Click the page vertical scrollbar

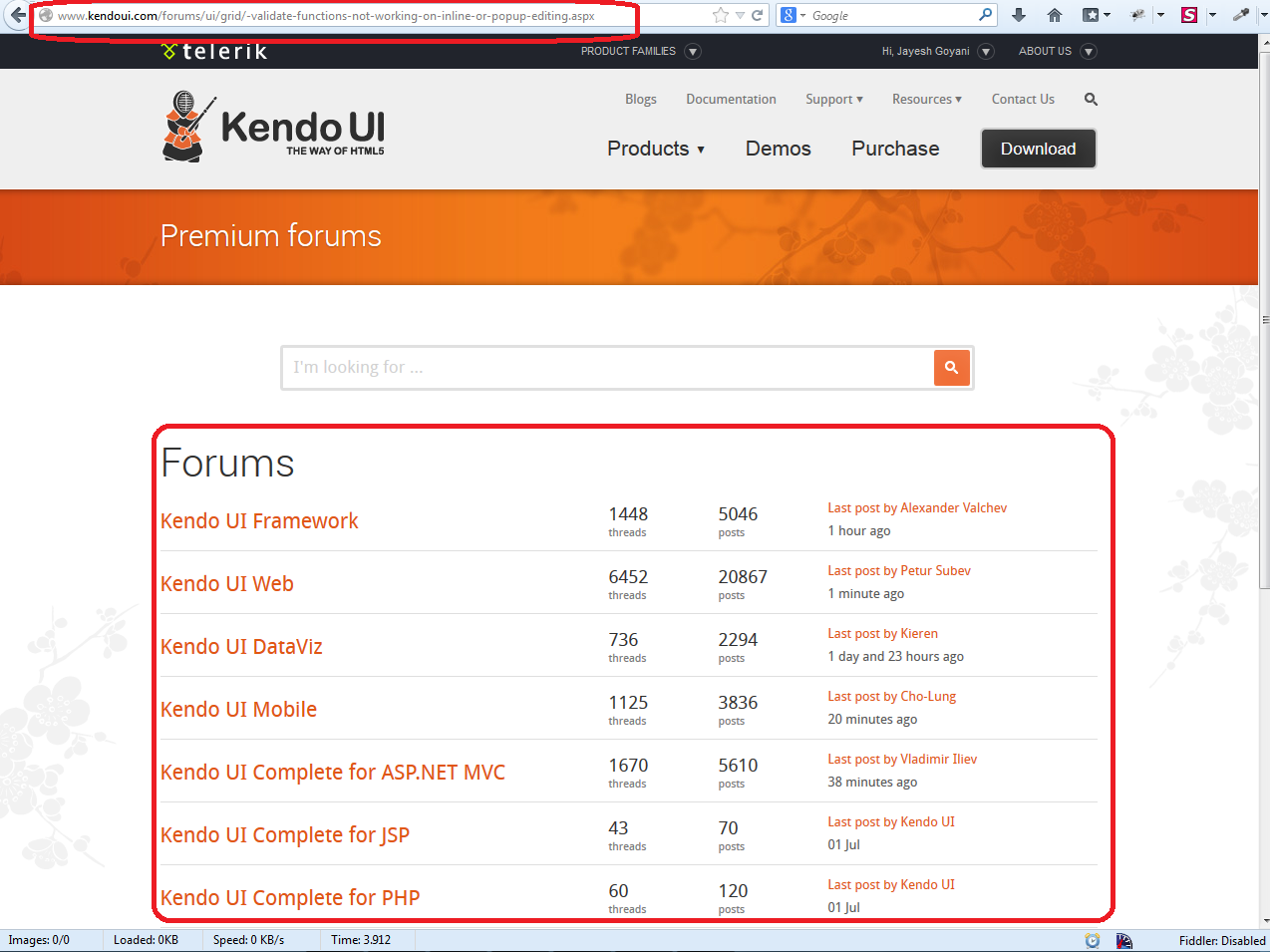[1265, 319]
